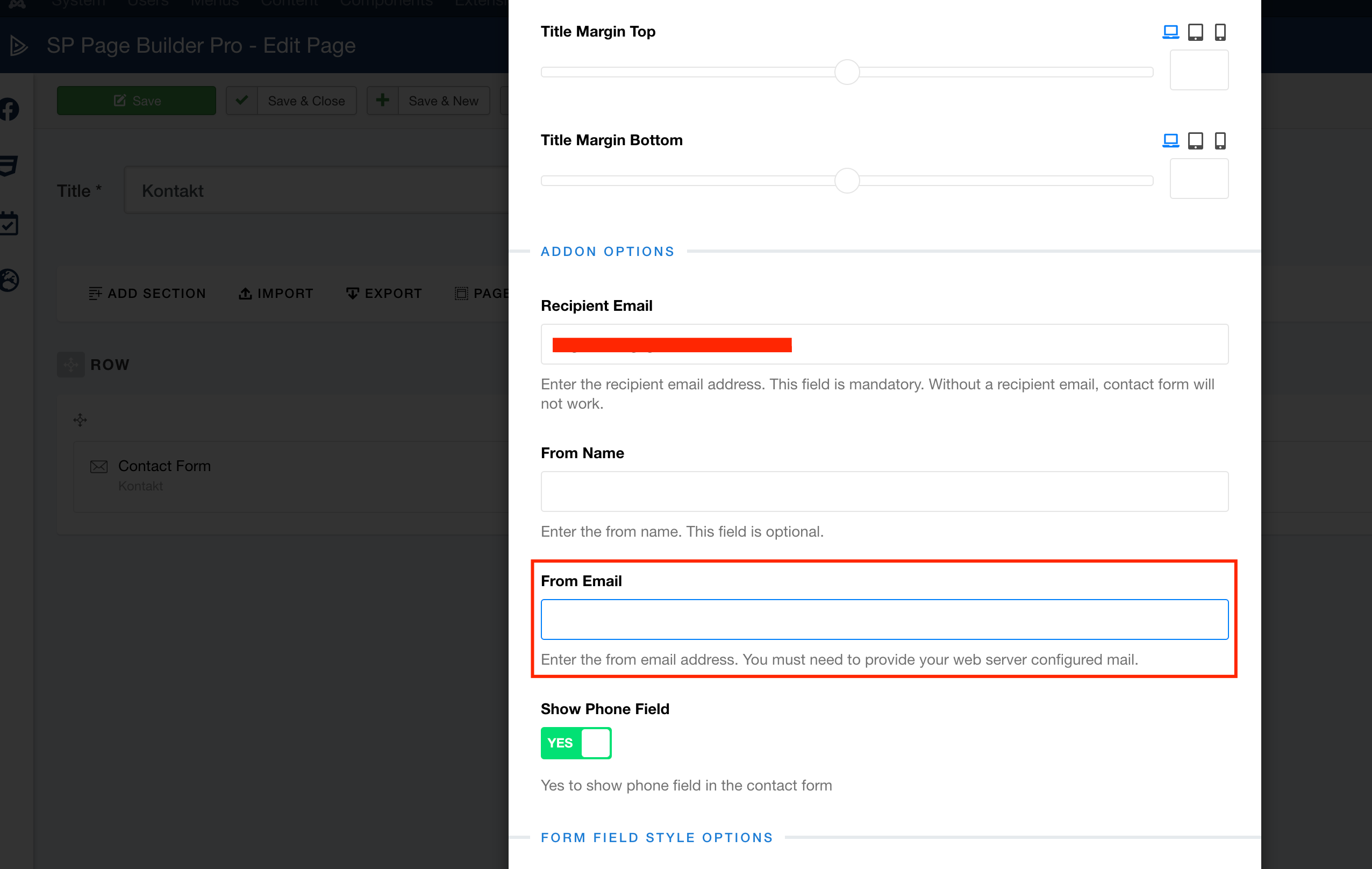Select desktop device icon for Title Margin Bottom

coord(1170,140)
